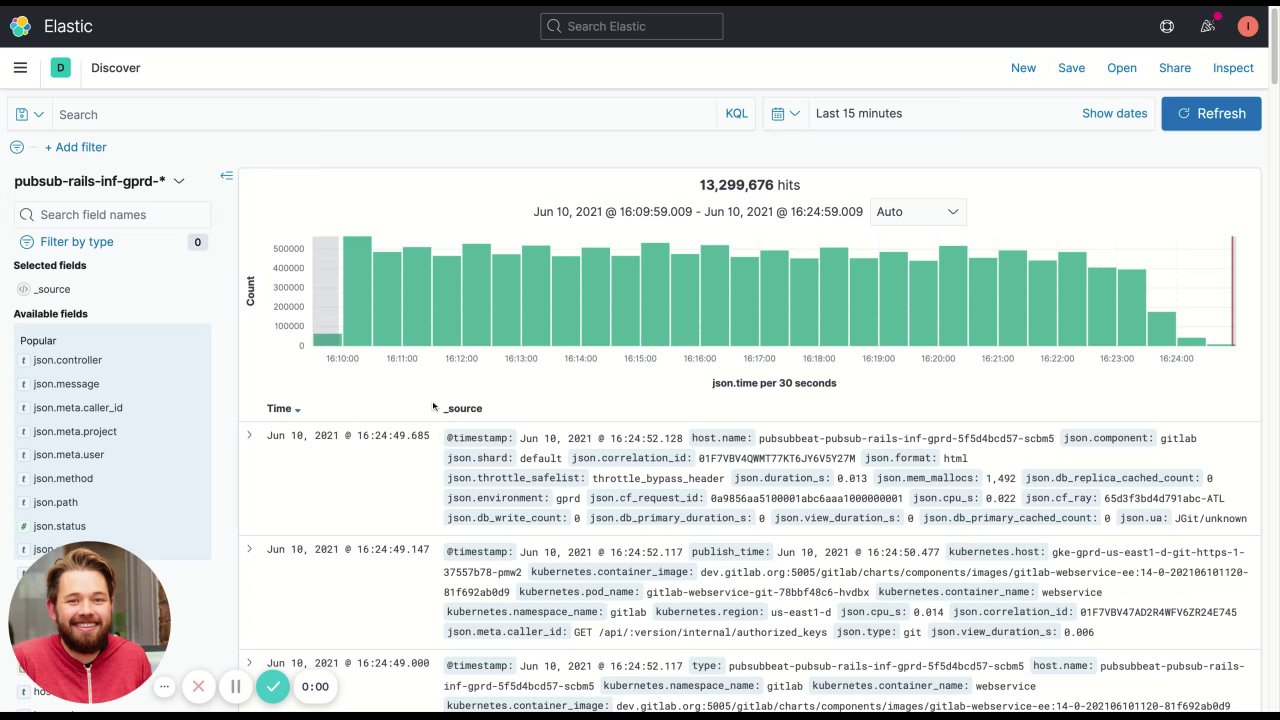
Task: Expand the 16:24:49.685 log row
Action: 249,435
